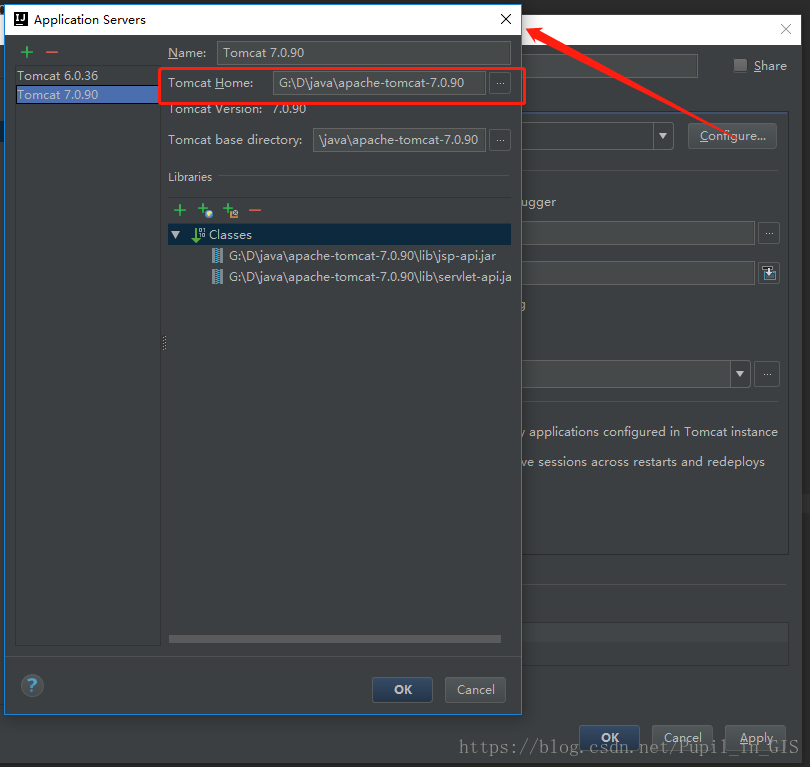Remove selected library with red minus
The height and width of the screenshot is (767, 810).
(x=255, y=210)
